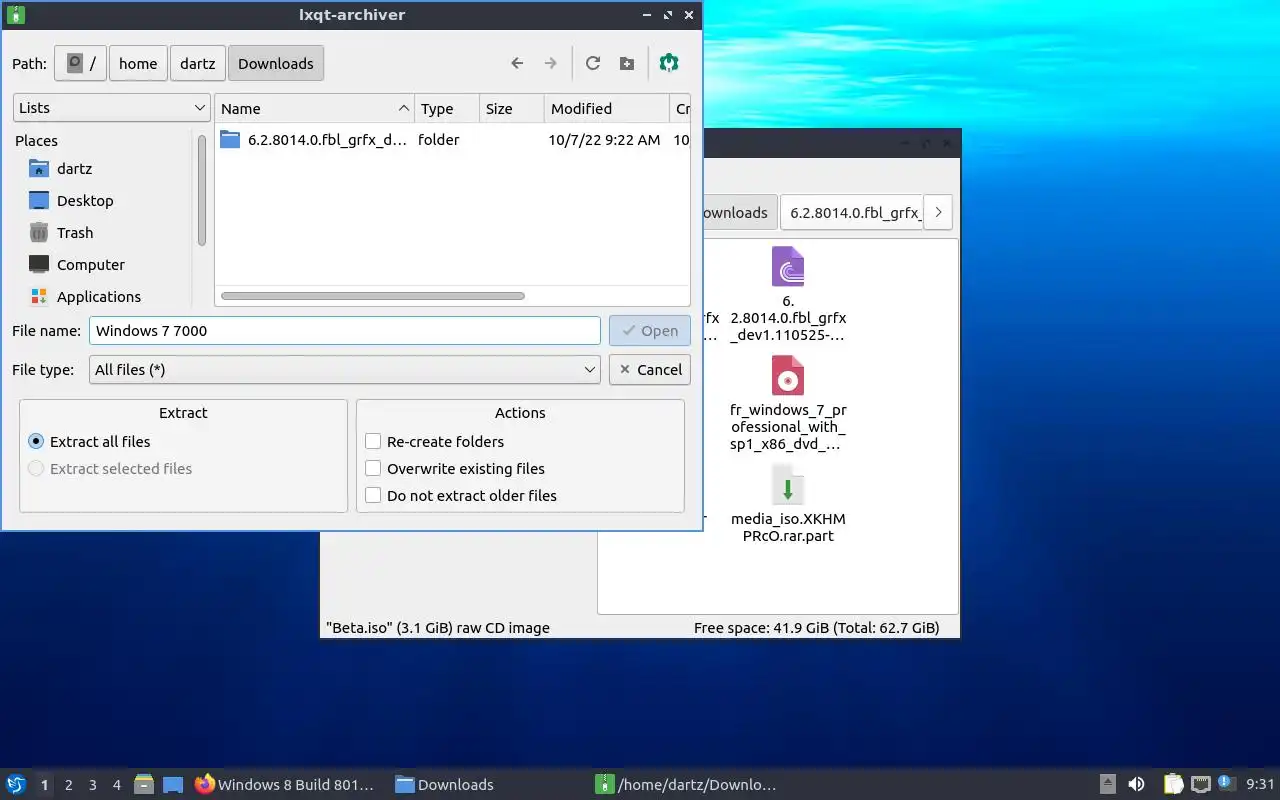This screenshot has height=800, width=1280.
Task: Switch to virtual desktop 4
Action: pos(117,785)
